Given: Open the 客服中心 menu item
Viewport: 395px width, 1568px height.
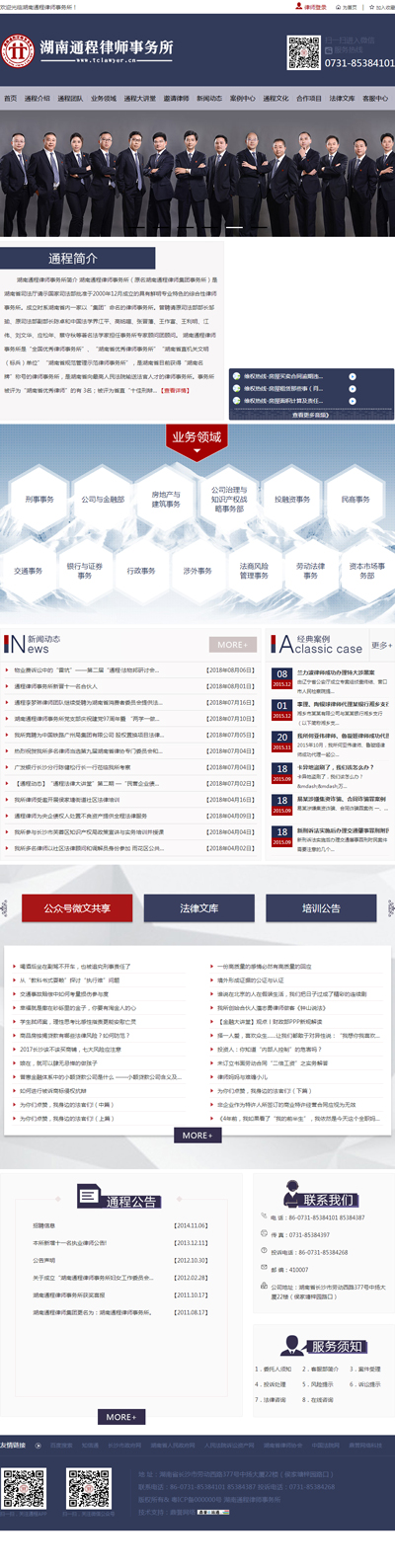Looking at the screenshot, I should click(375, 99).
